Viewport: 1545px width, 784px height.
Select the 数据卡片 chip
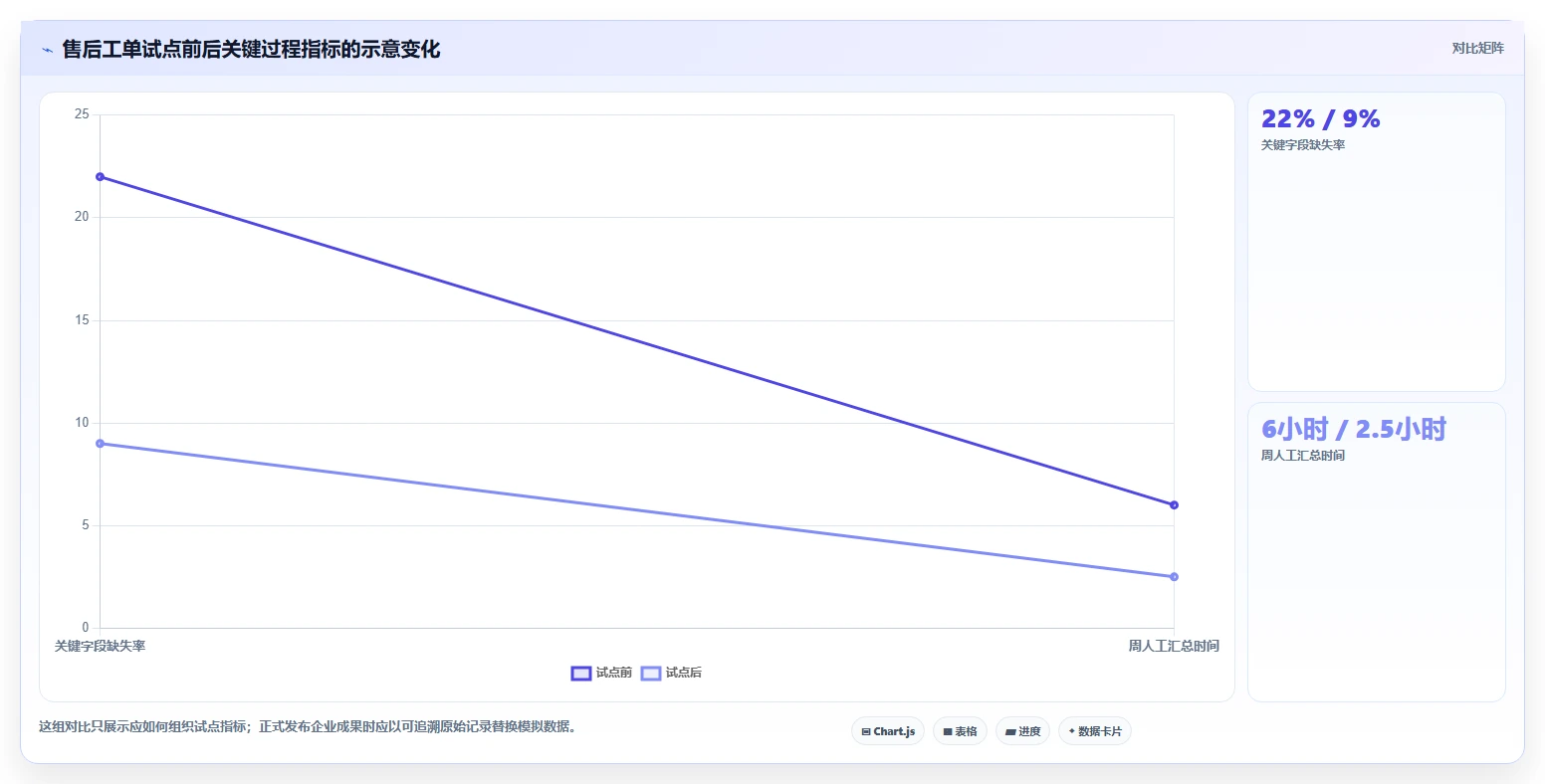[x=1095, y=731]
